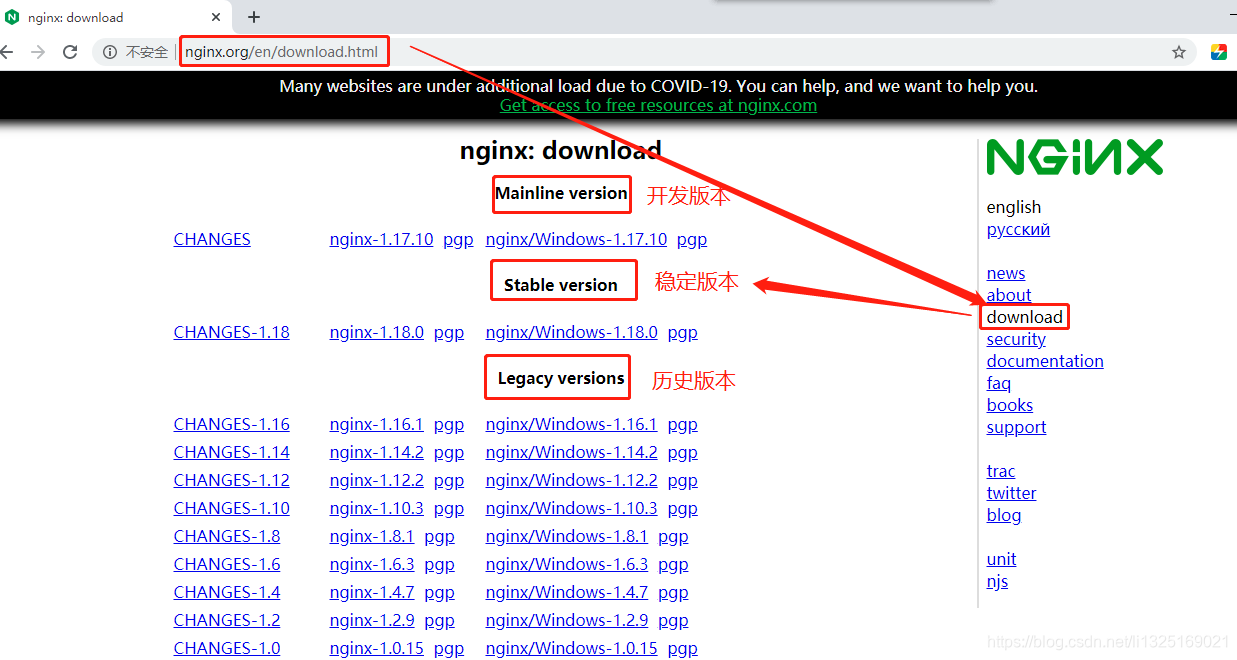Open CHANGES-1.0 link
Image resolution: width=1237 pixels, height=660 pixels.
[227, 648]
